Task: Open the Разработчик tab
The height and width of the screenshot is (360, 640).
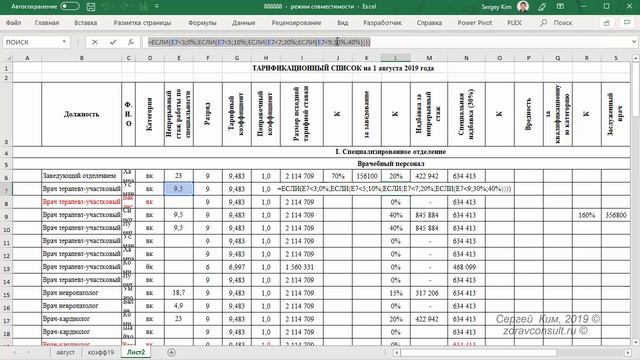Action: coord(382,23)
